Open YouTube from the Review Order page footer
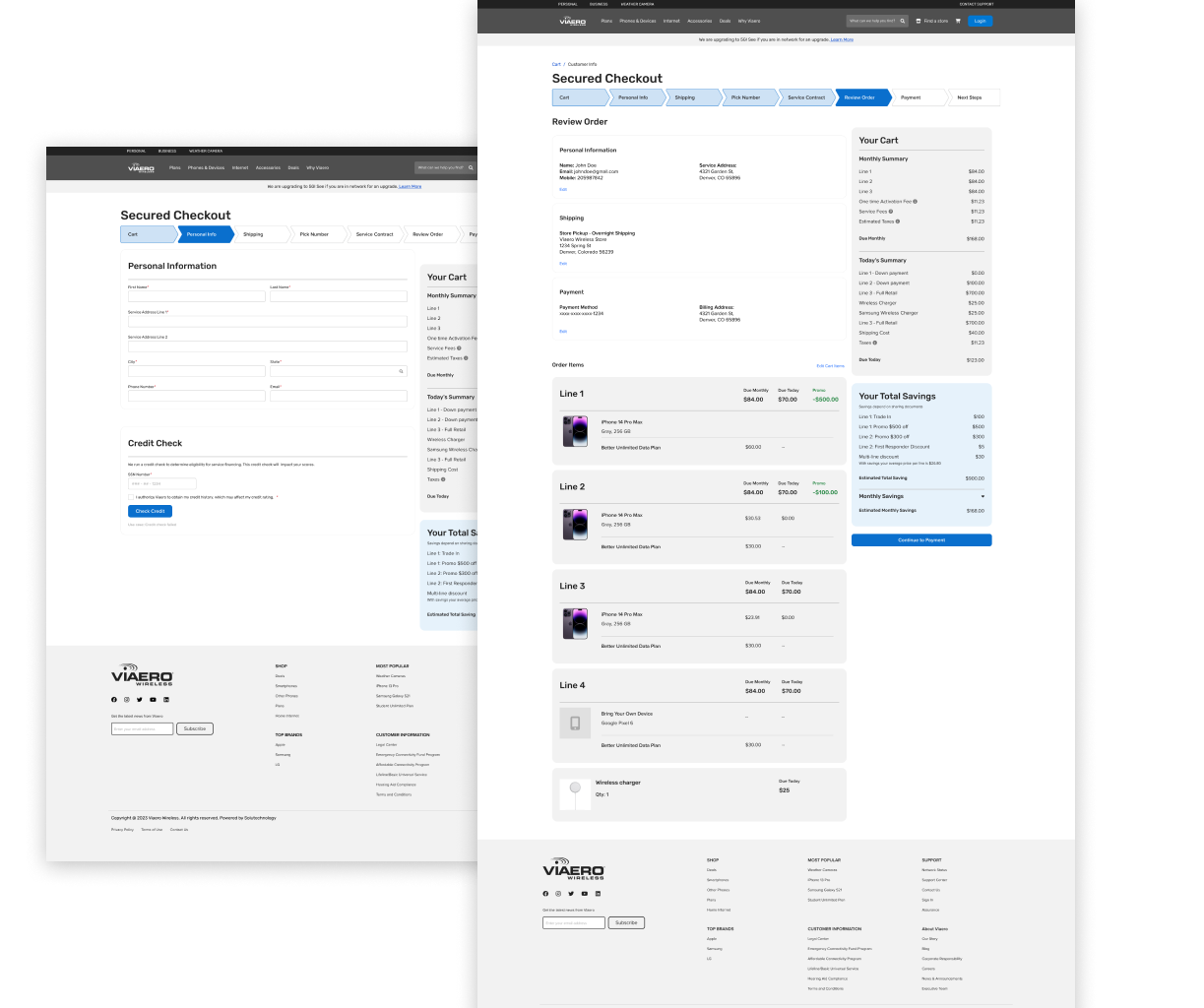1204x1008 pixels. click(x=584, y=894)
